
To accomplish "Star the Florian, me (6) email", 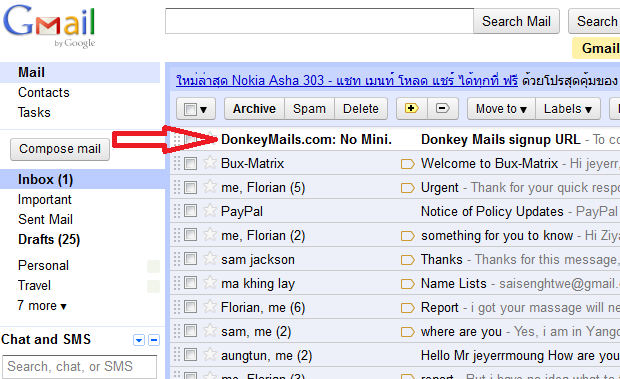I will click(210, 307).
